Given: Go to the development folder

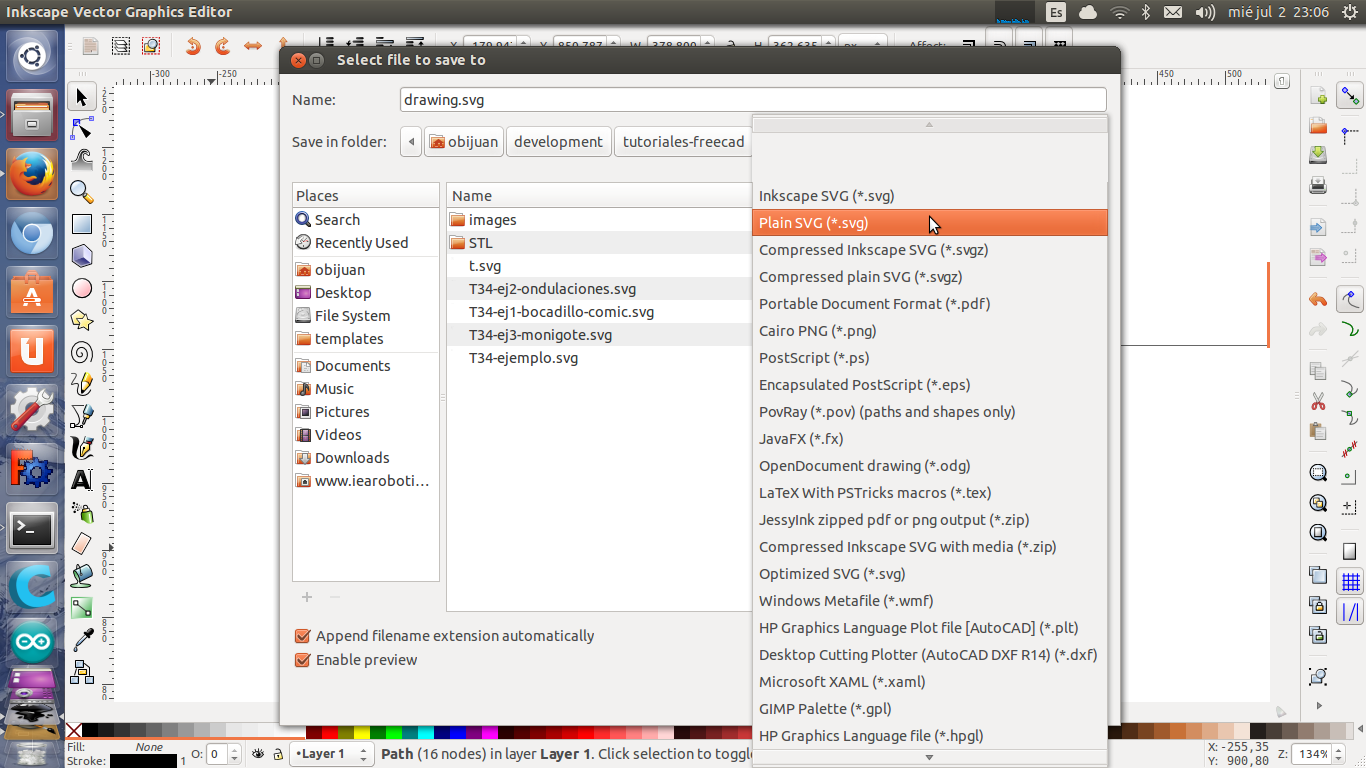Looking at the screenshot, I should (x=558, y=142).
